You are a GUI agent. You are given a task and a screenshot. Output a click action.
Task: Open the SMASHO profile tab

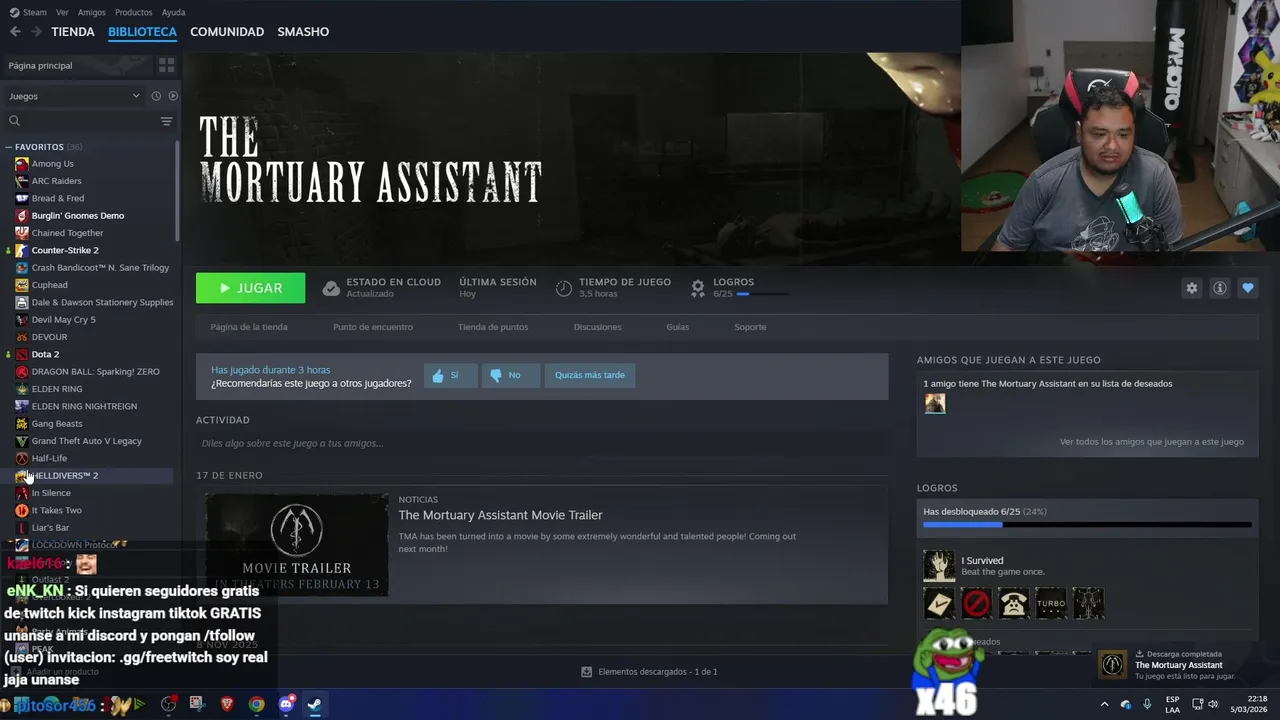pos(303,32)
